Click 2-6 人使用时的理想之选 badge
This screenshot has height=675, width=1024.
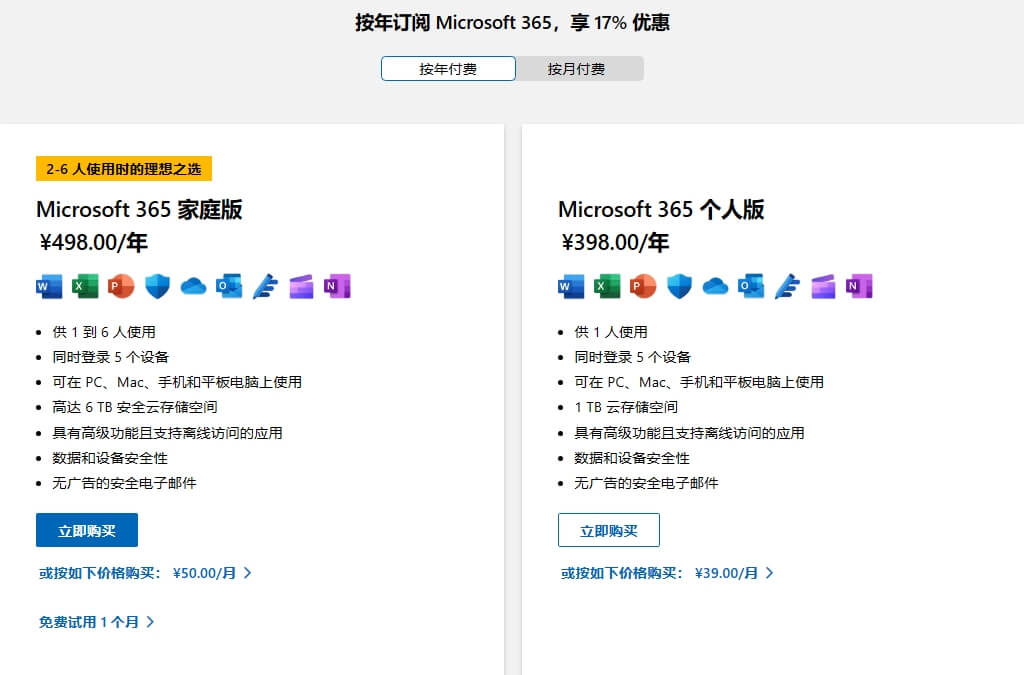(x=124, y=169)
